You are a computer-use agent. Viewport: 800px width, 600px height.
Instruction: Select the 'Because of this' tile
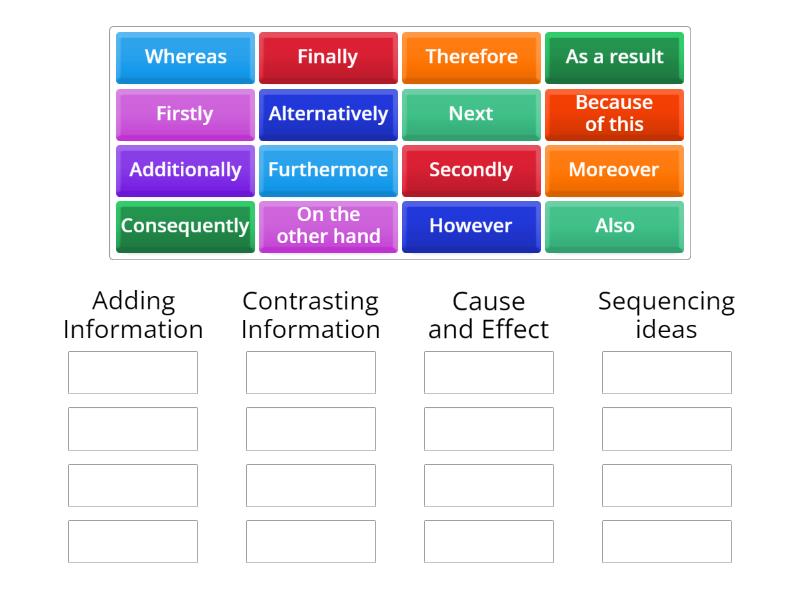click(614, 114)
